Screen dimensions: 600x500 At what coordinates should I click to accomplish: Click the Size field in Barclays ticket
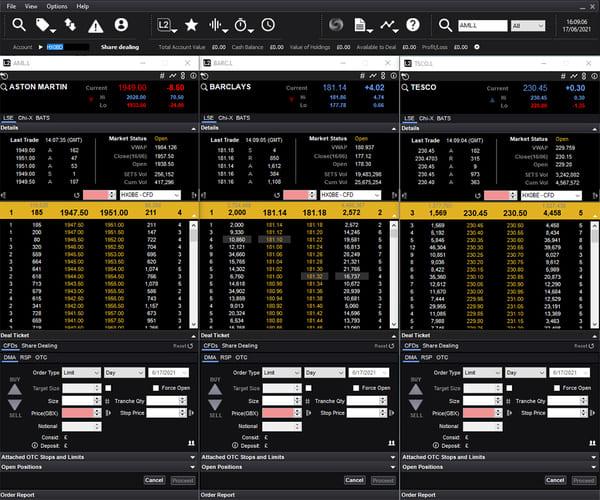click(x=282, y=401)
